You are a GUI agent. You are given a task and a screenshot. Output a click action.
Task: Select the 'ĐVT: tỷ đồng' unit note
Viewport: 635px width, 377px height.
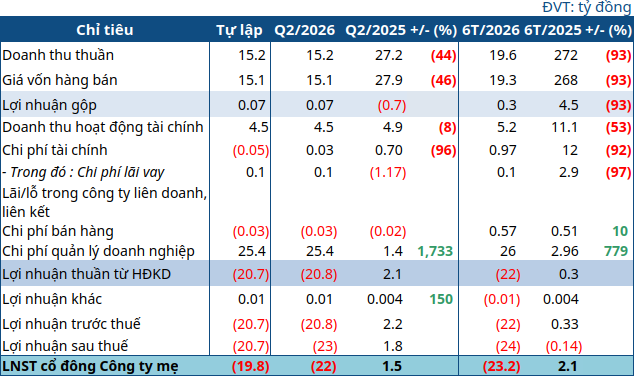(586, 7)
